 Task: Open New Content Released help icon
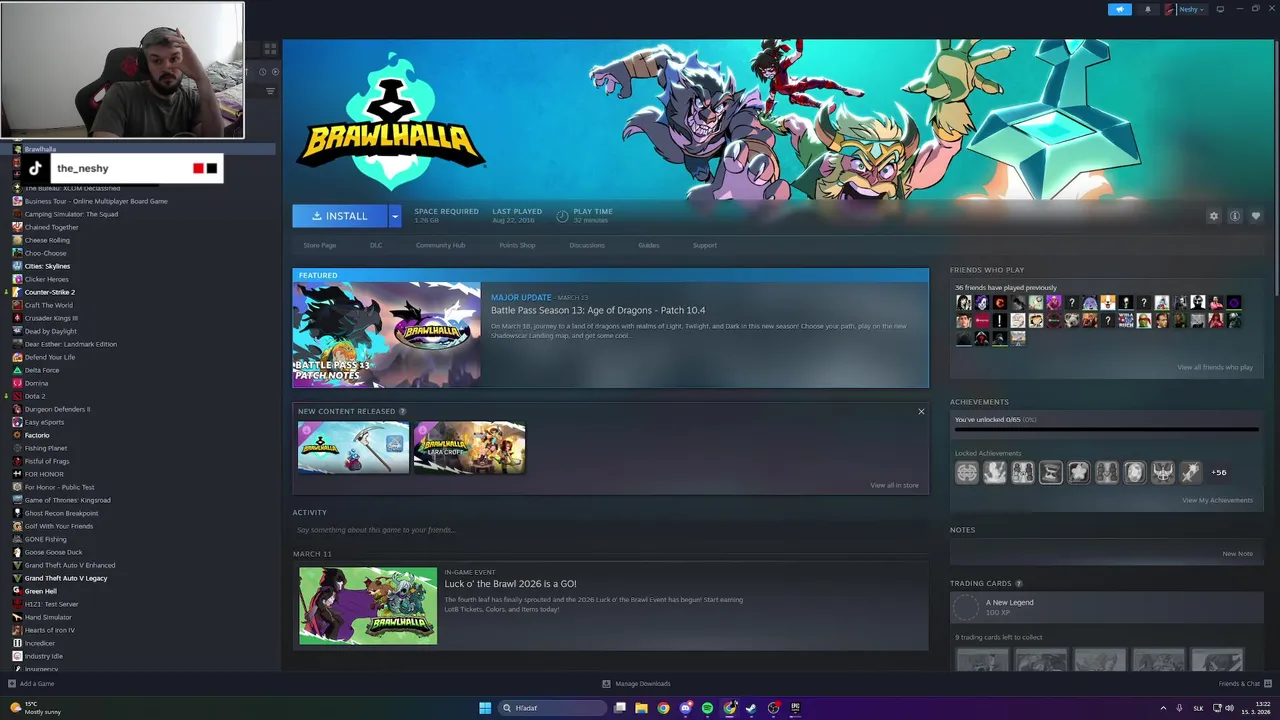(x=403, y=411)
